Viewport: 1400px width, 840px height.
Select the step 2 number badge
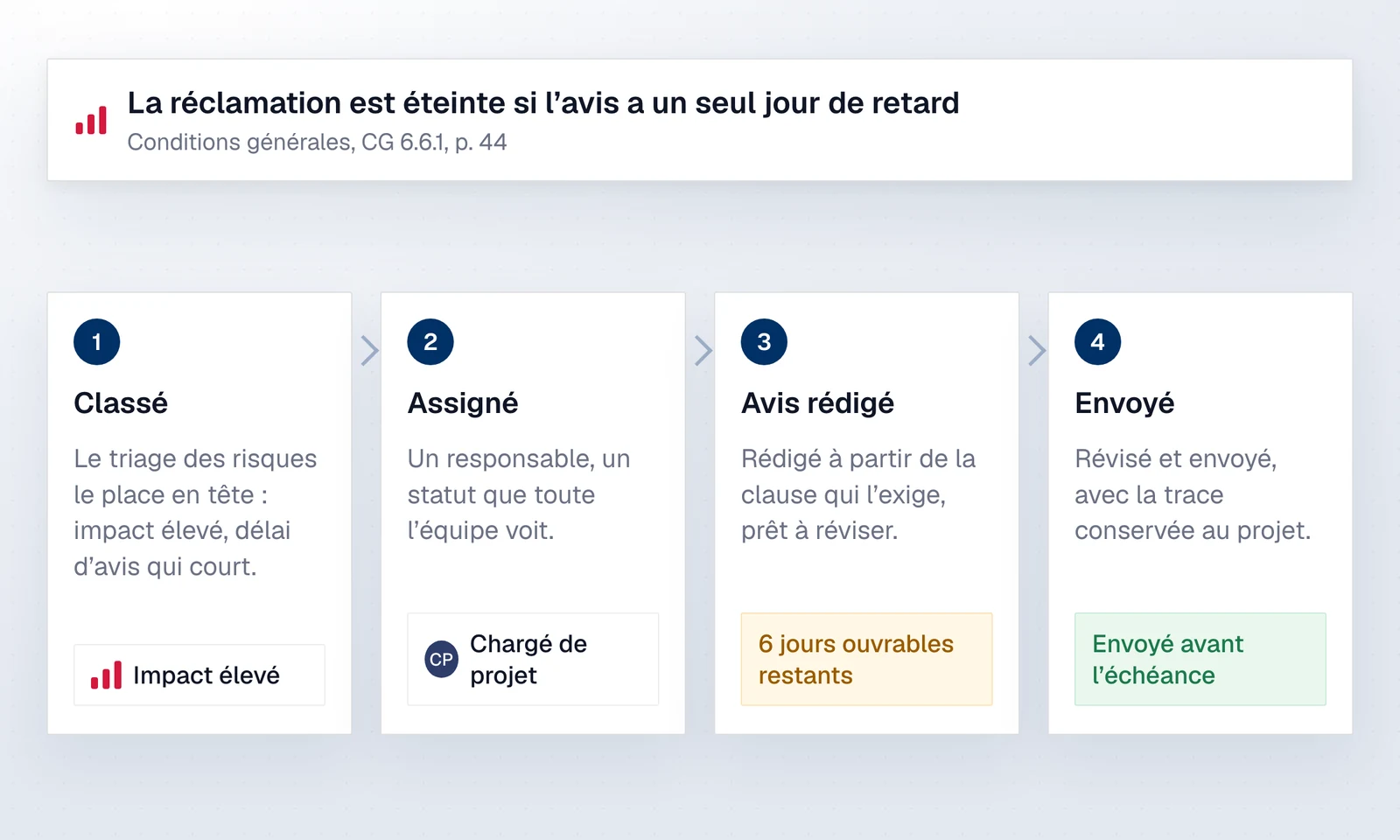[430, 342]
